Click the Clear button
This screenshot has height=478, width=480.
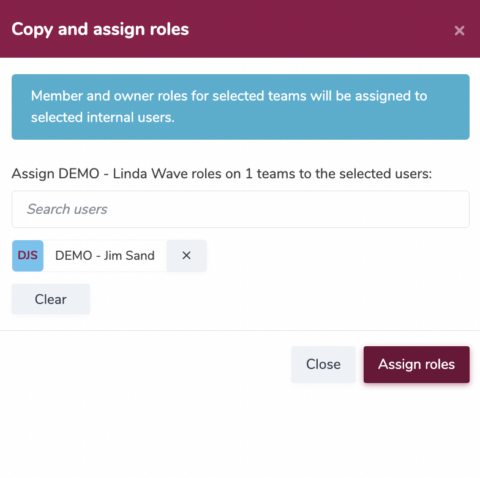coord(51,299)
